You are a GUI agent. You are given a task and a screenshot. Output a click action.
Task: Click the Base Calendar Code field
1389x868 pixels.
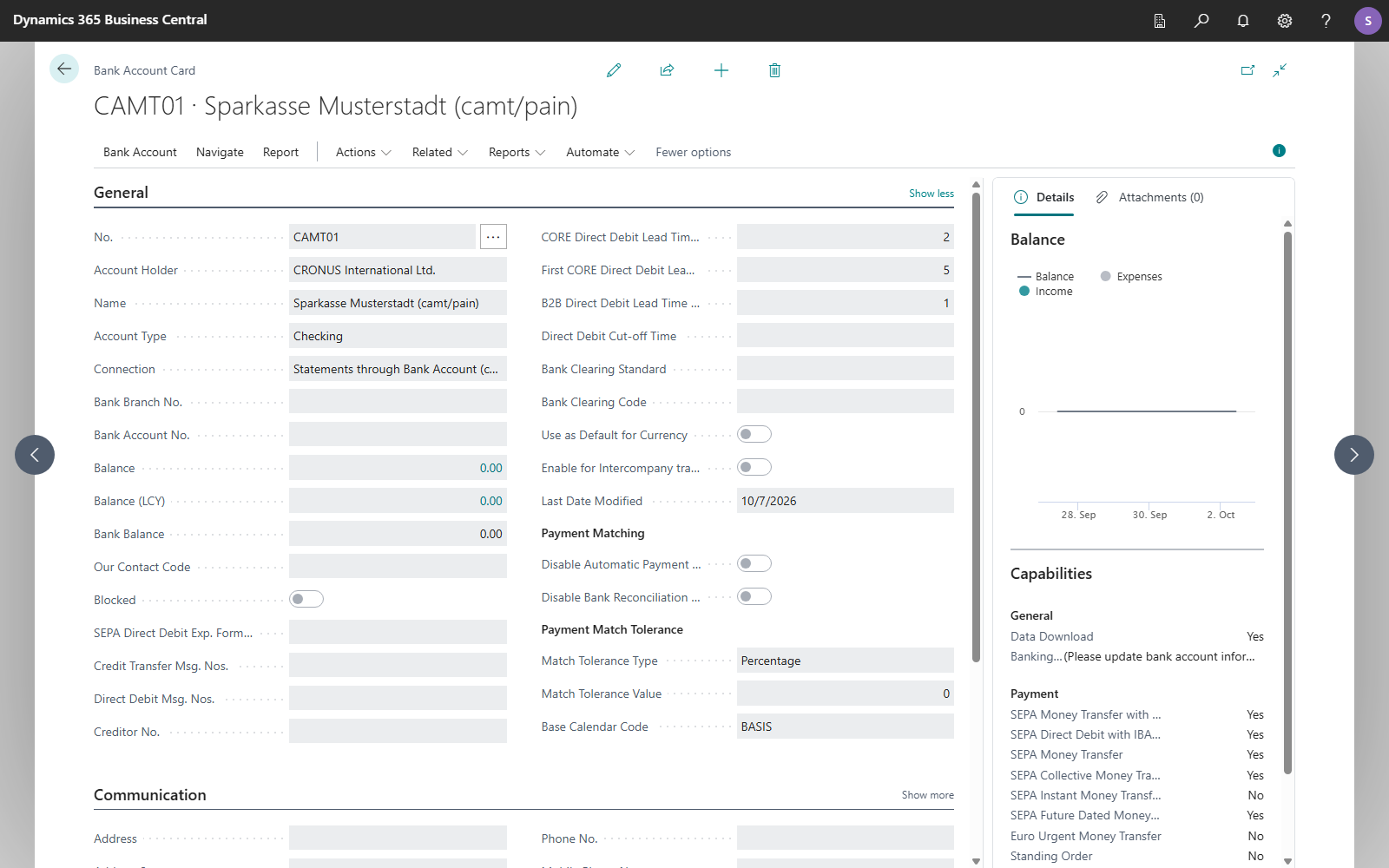coord(845,727)
